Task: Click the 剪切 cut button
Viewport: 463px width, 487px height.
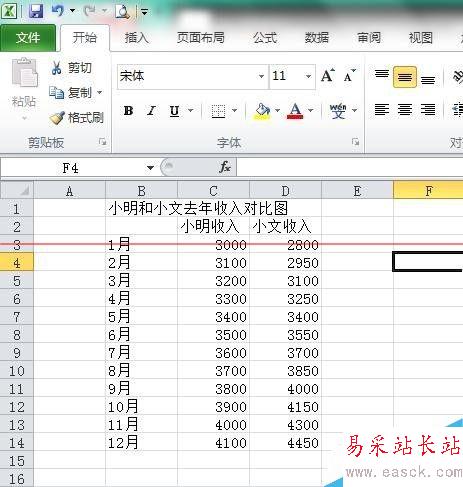Action: coord(72,68)
